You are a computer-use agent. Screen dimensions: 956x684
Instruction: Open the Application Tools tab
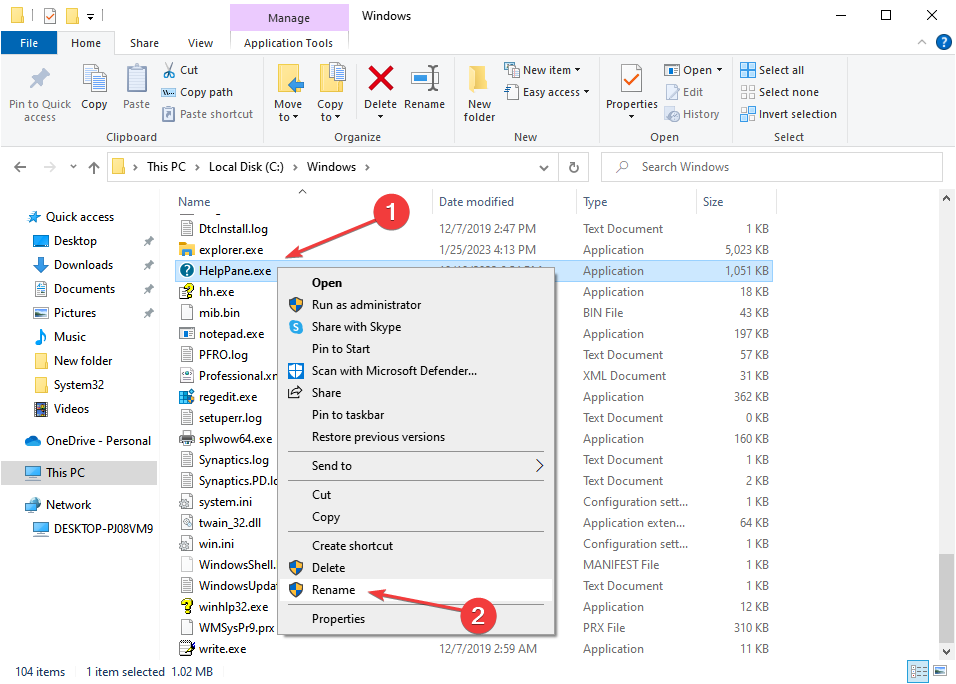[288, 43]
